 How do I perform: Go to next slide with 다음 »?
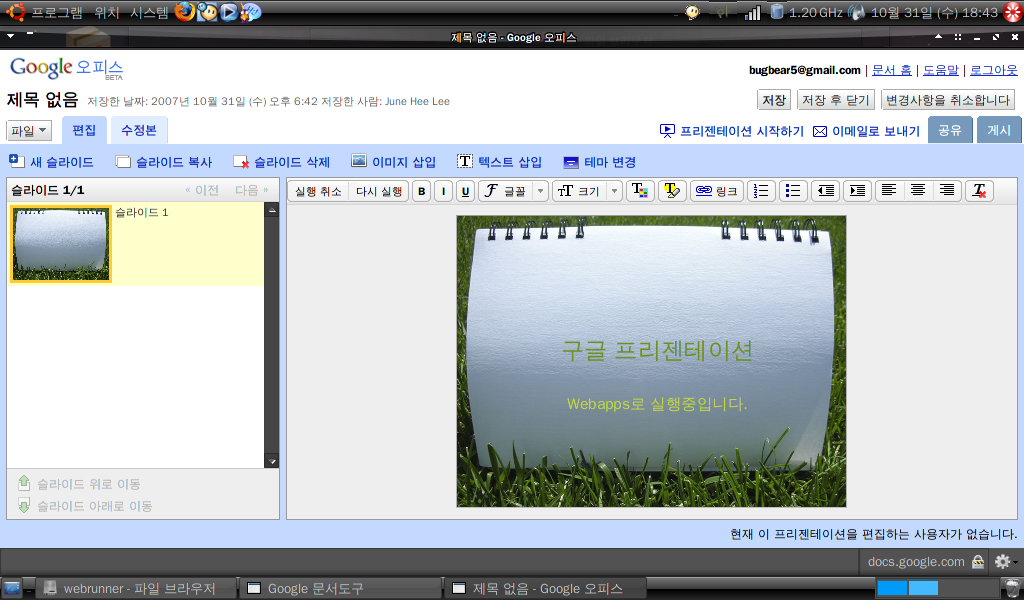tap(252, 190)
